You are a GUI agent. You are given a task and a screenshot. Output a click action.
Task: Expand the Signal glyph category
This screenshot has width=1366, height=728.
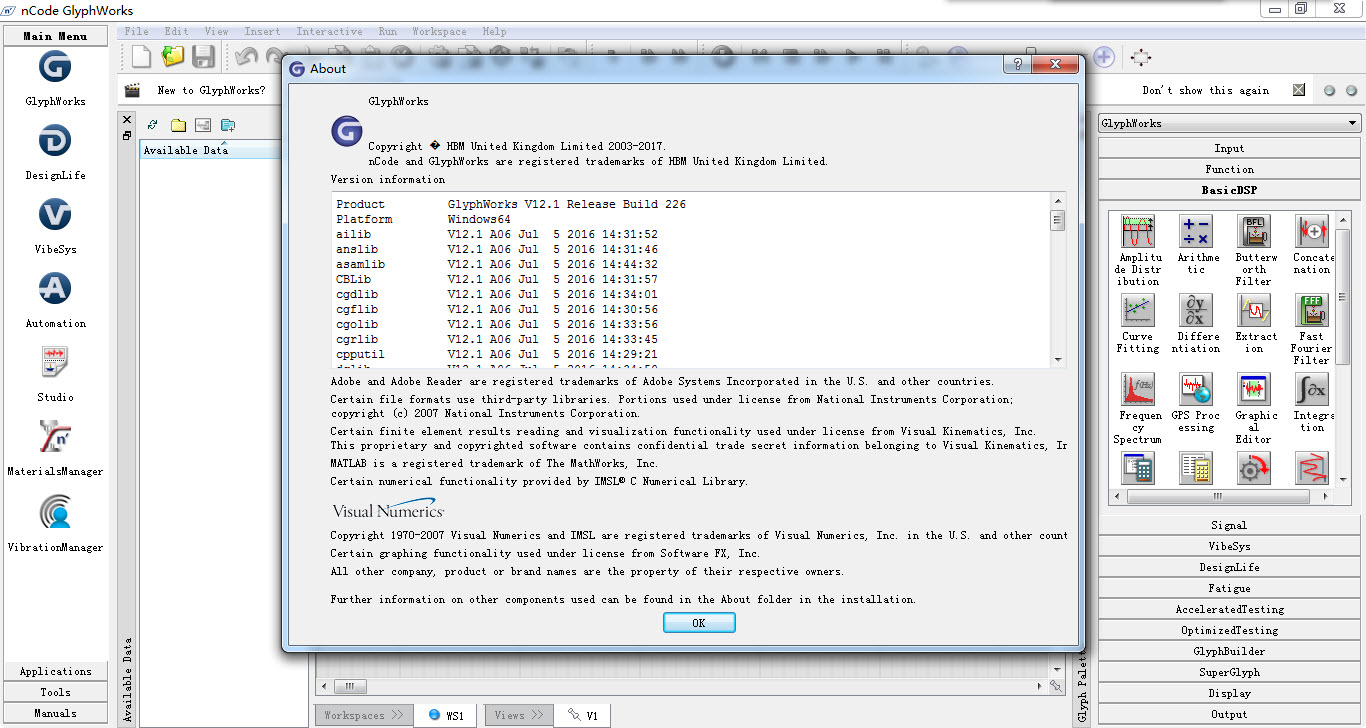[1229, 525]
